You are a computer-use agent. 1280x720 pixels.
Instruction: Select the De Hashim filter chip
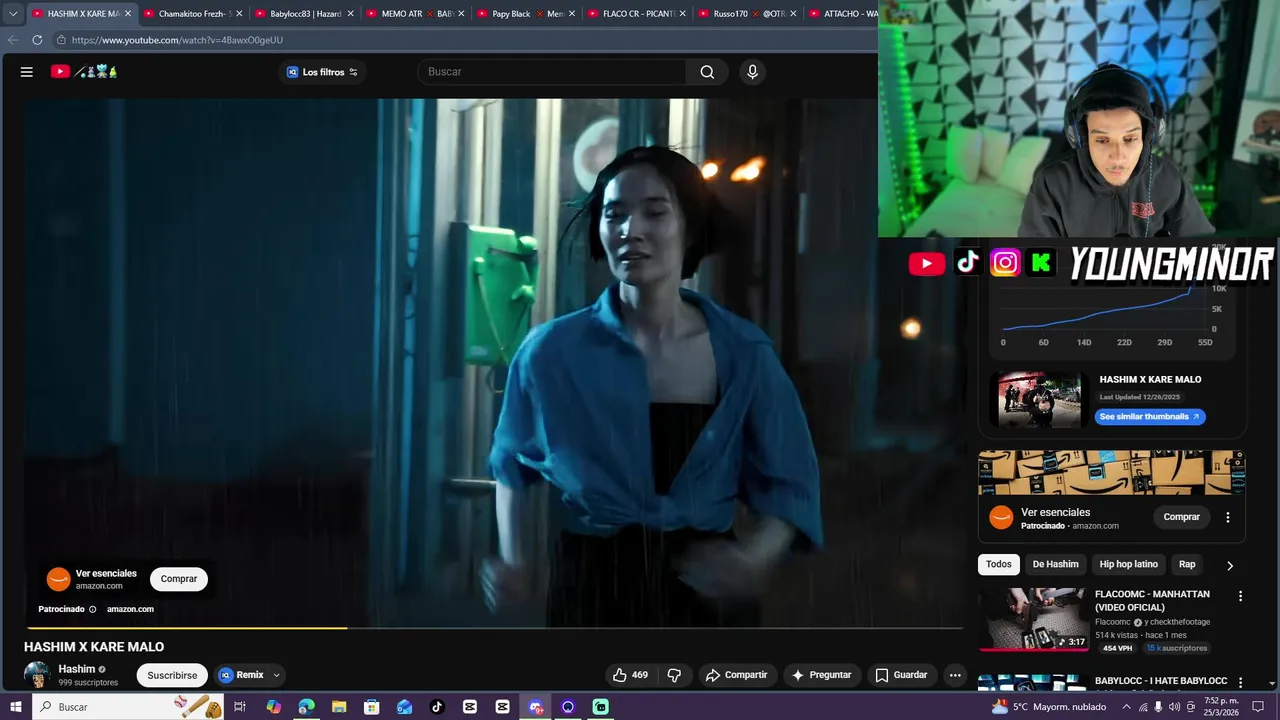pos(1055,564)
